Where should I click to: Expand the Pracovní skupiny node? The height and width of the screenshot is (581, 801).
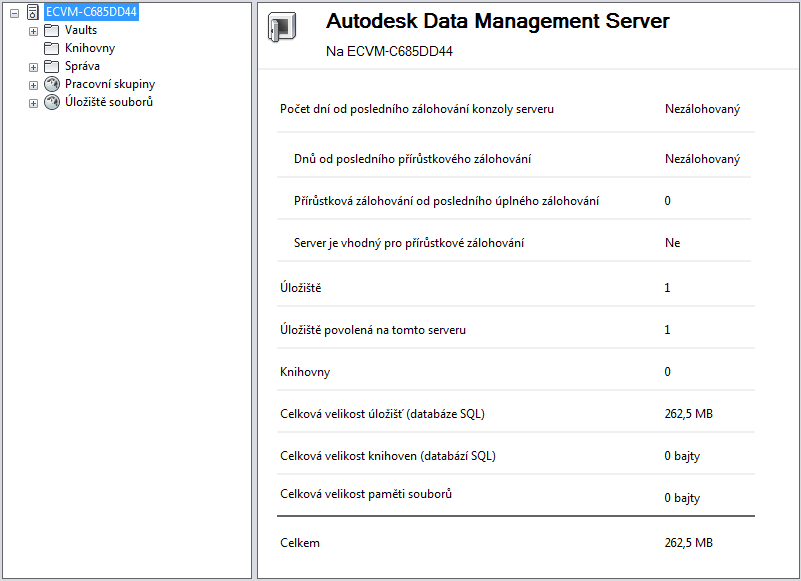coord(33,85)
